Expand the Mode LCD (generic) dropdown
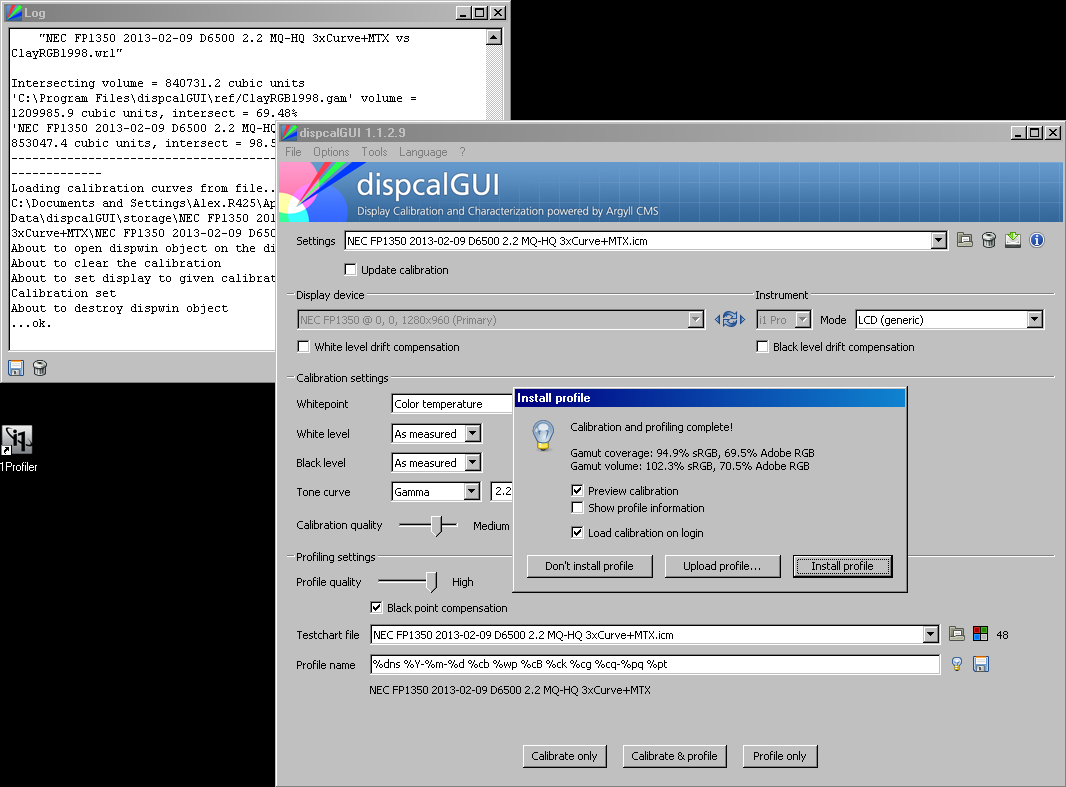The image size is (1066, 787). tap(1034, 319)
